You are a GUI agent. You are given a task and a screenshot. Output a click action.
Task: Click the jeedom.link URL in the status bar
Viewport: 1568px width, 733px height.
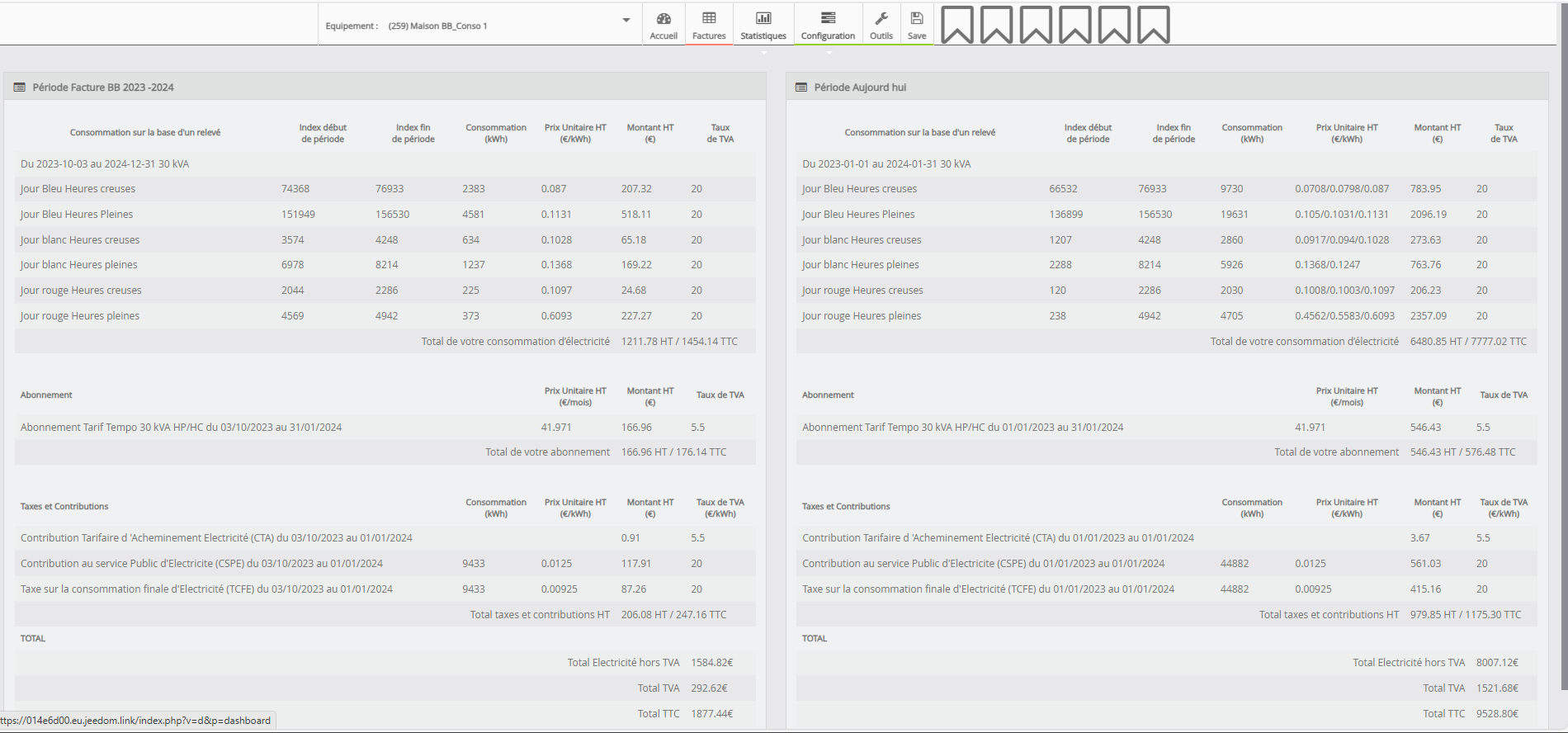click(135, 721)
